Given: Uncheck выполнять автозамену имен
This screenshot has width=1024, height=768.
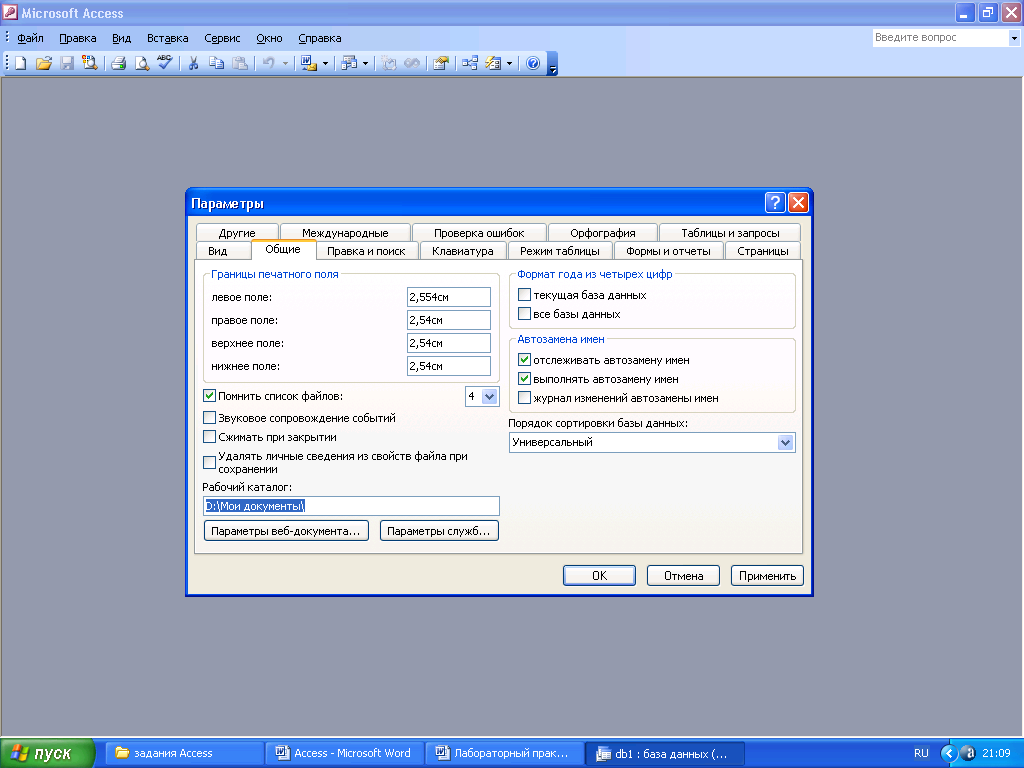Looking at the screenshot, I should [x=524, y=379].
